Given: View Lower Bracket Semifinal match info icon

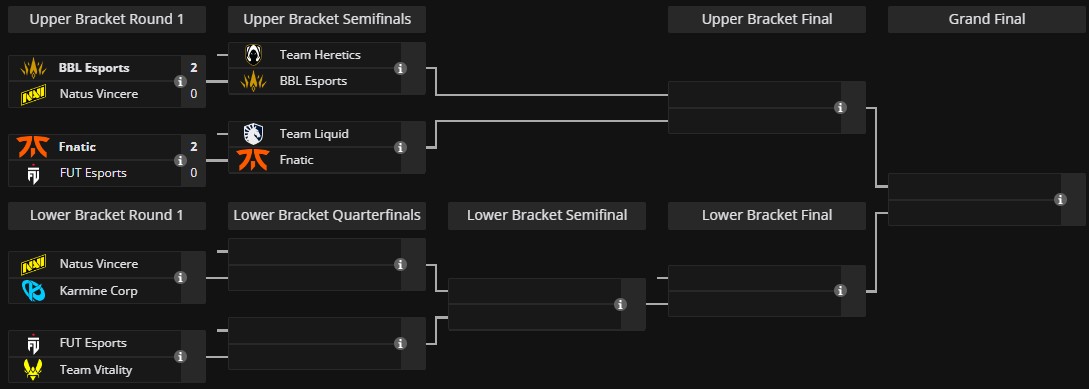Looking at the screenshot, I should [620, 304].
